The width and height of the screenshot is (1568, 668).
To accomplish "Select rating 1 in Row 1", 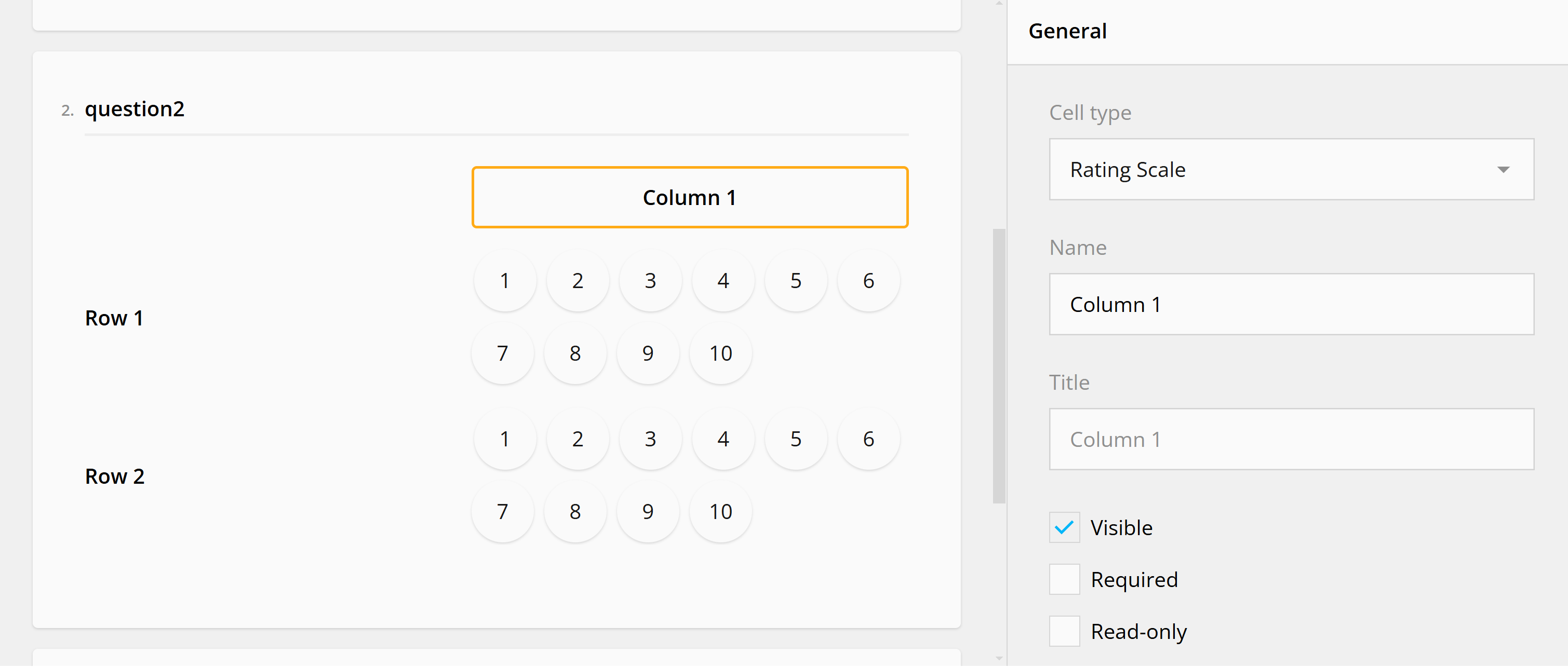I will pos(505,281).
